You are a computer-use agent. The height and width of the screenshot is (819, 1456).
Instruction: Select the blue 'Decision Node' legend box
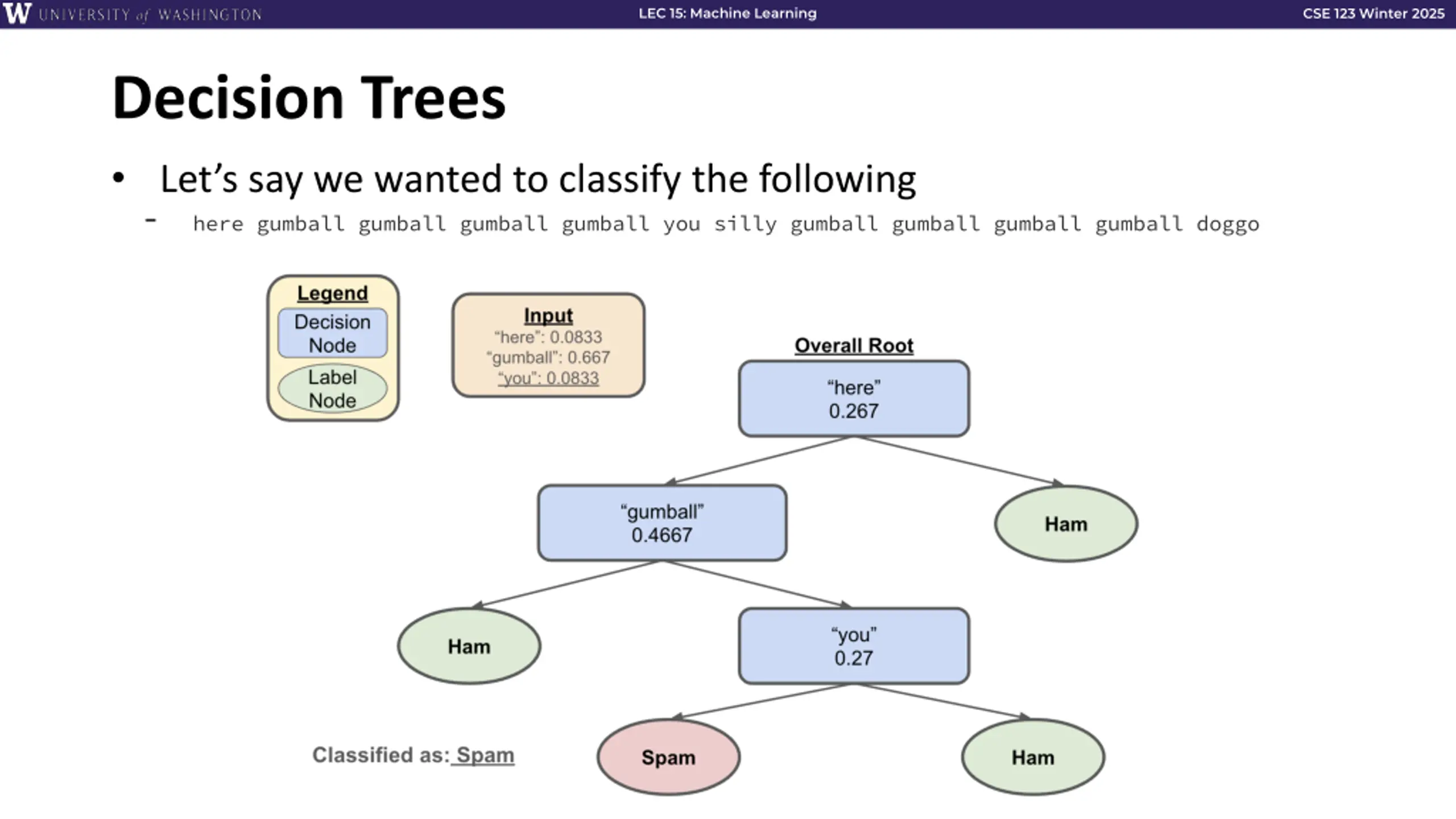click(x=333, y=333)
